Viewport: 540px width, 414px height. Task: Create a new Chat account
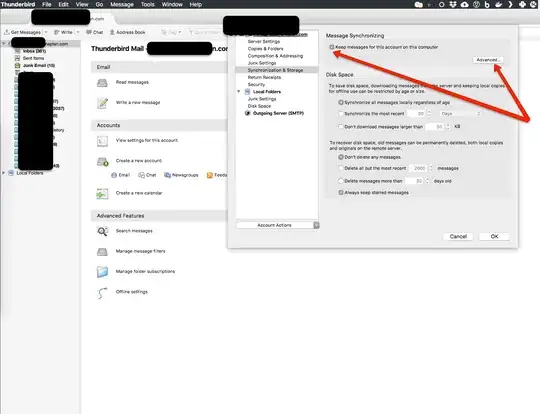pos(147,175)
